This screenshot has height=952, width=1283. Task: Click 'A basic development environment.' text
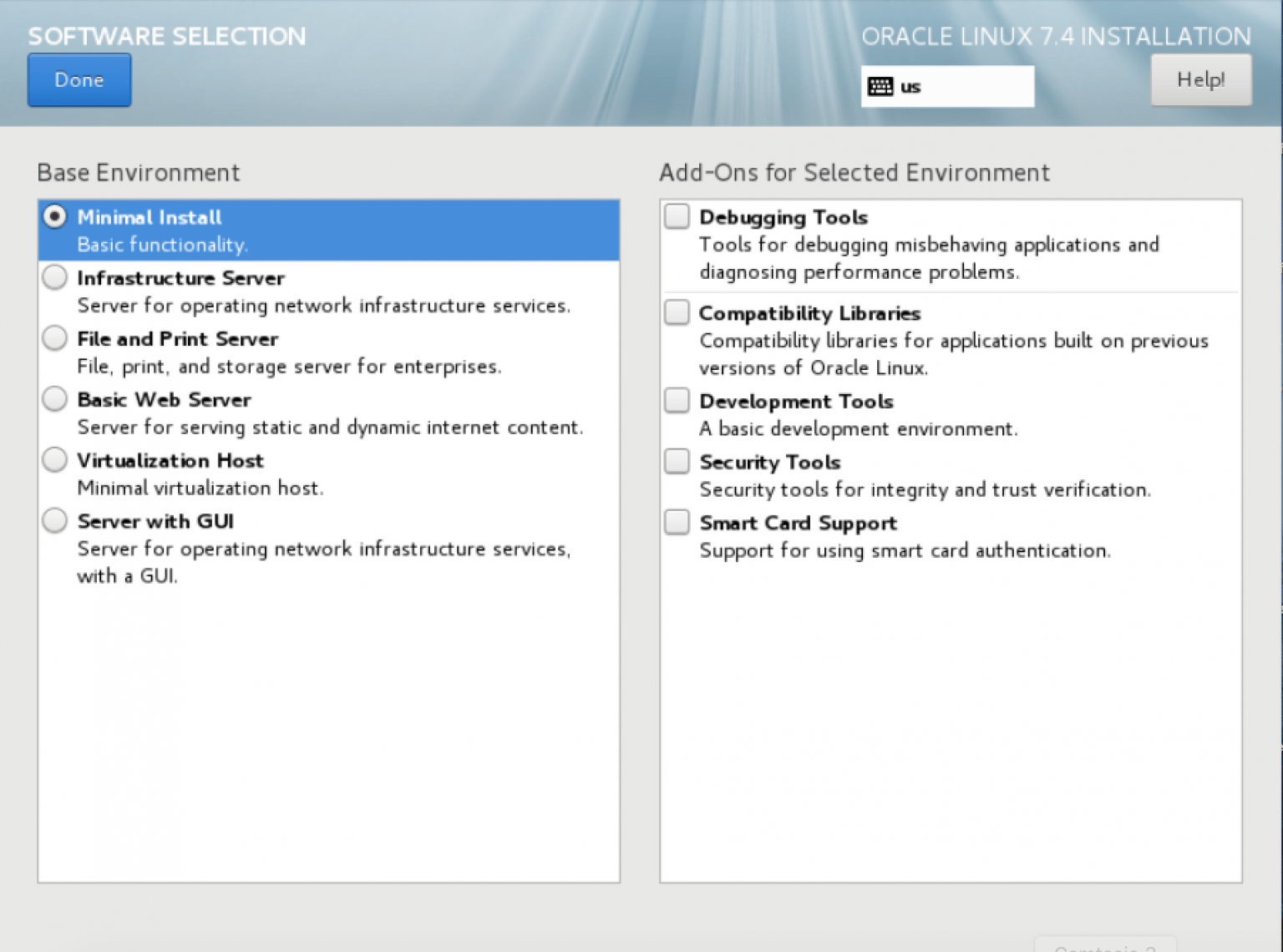click(859, 429)
